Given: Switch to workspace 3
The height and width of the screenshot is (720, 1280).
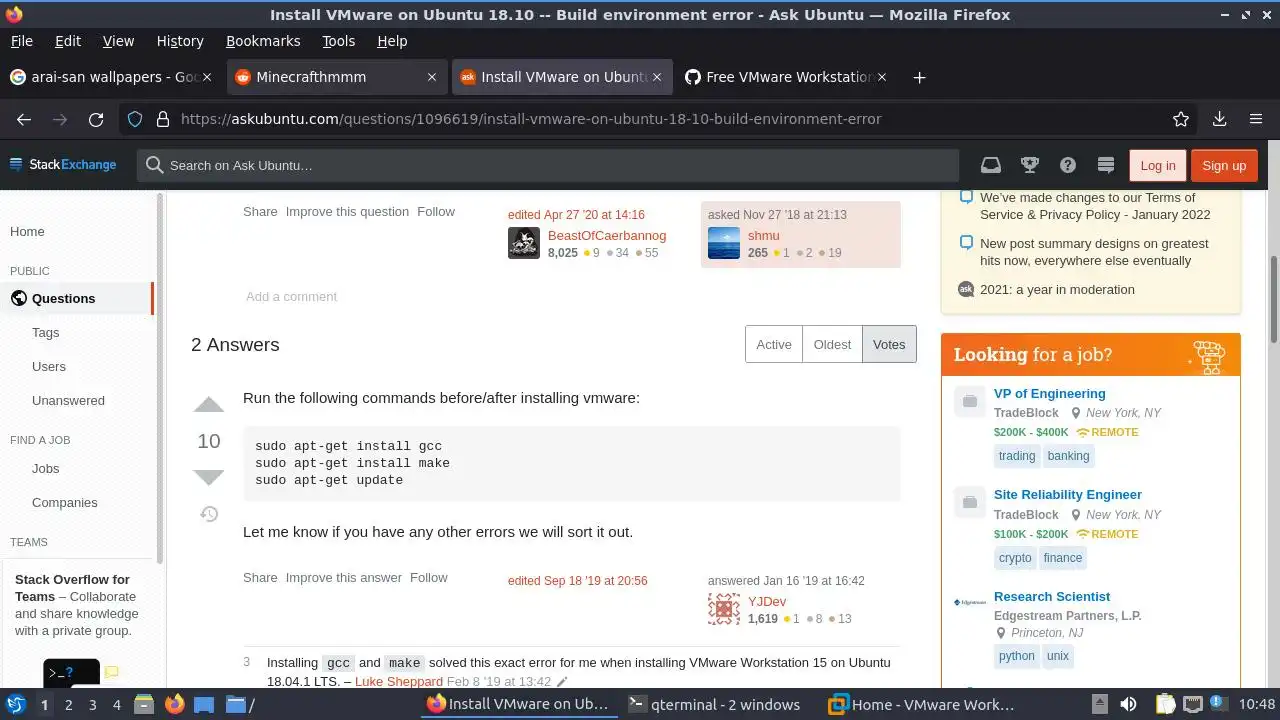Looking at the screenshot, I should click(92, 704).
